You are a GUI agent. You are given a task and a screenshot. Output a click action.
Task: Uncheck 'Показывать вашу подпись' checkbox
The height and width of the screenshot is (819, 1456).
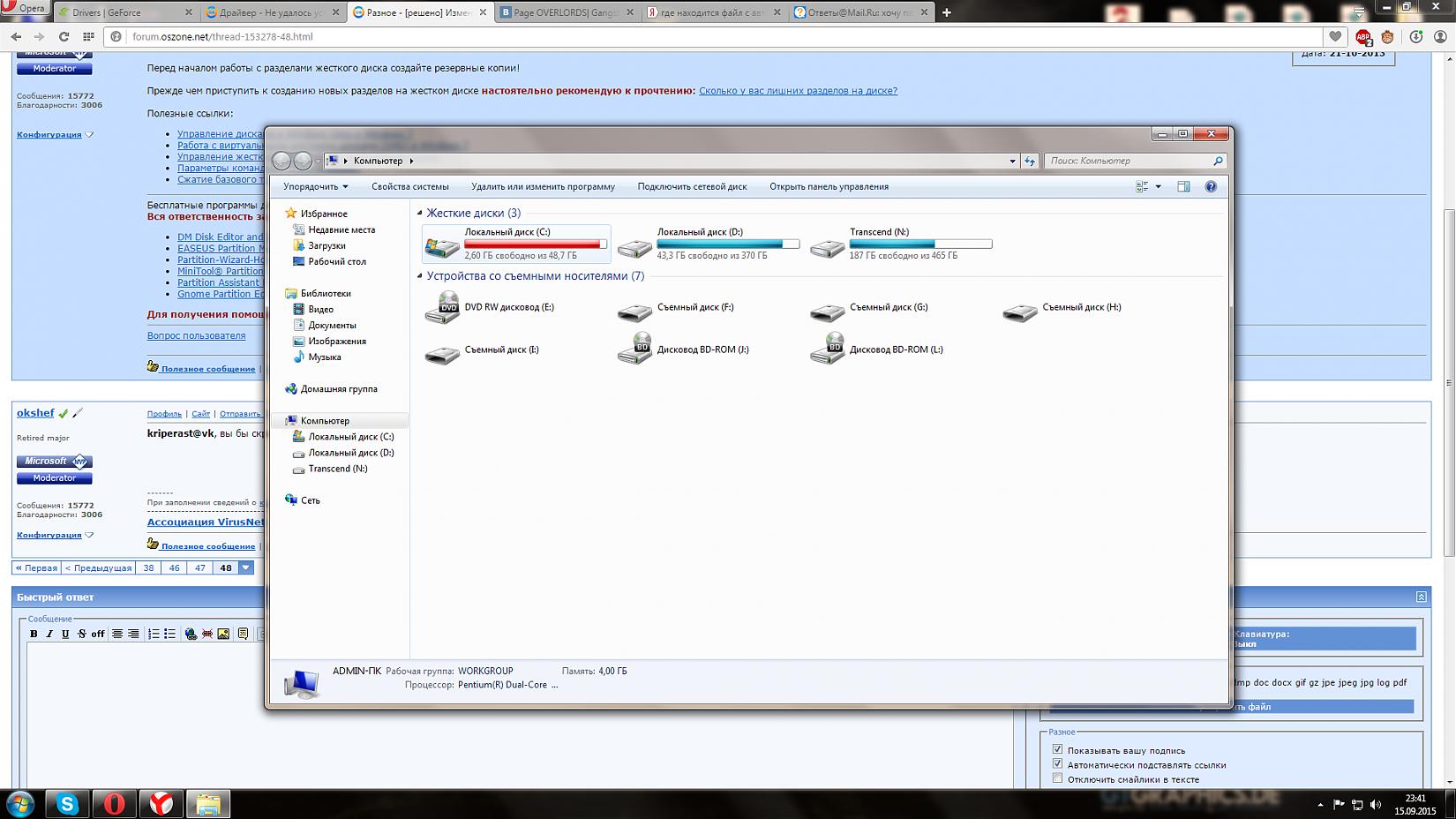pos(1057,749)
